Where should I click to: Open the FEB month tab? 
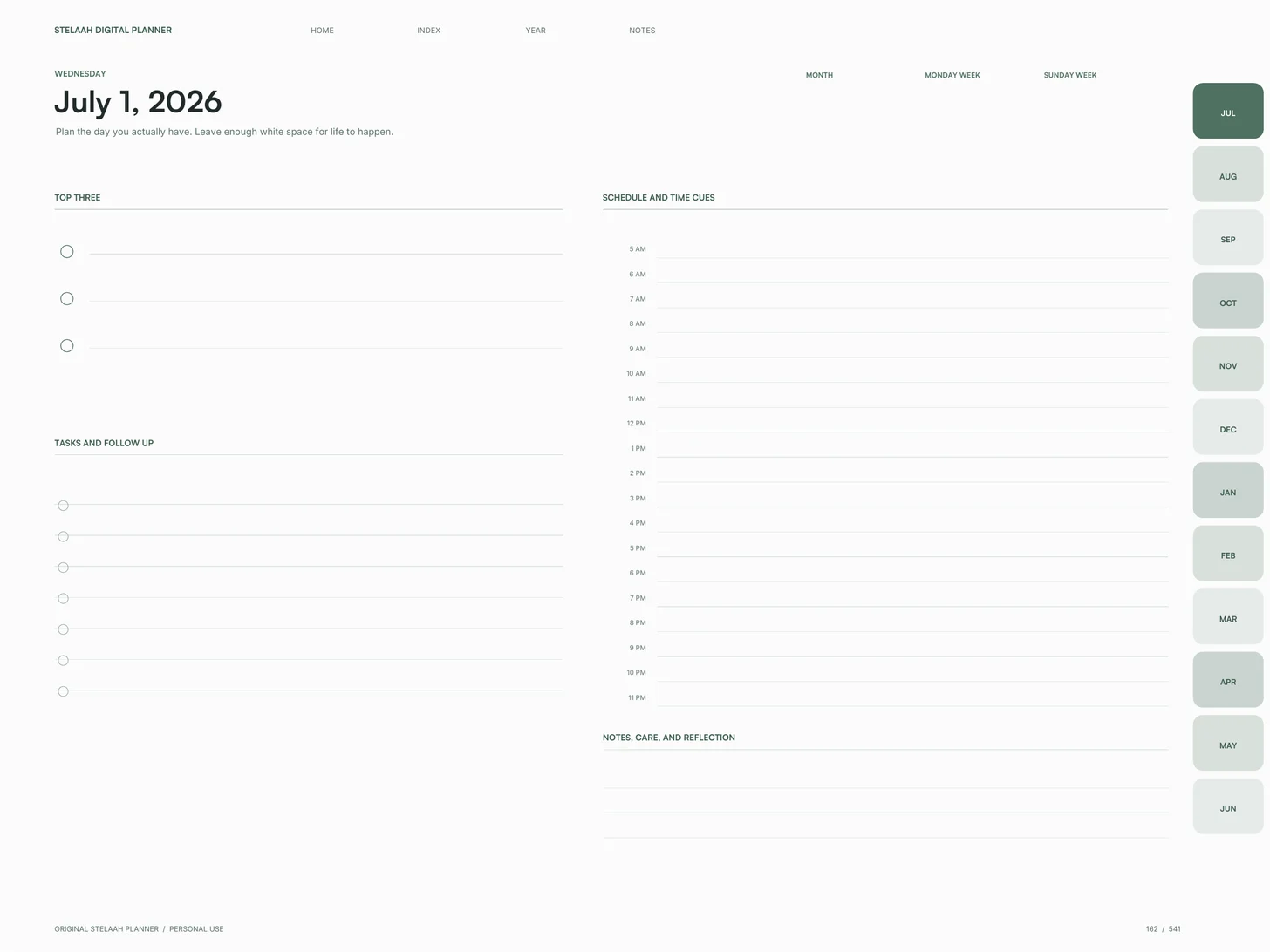(x=1227, y=554)
